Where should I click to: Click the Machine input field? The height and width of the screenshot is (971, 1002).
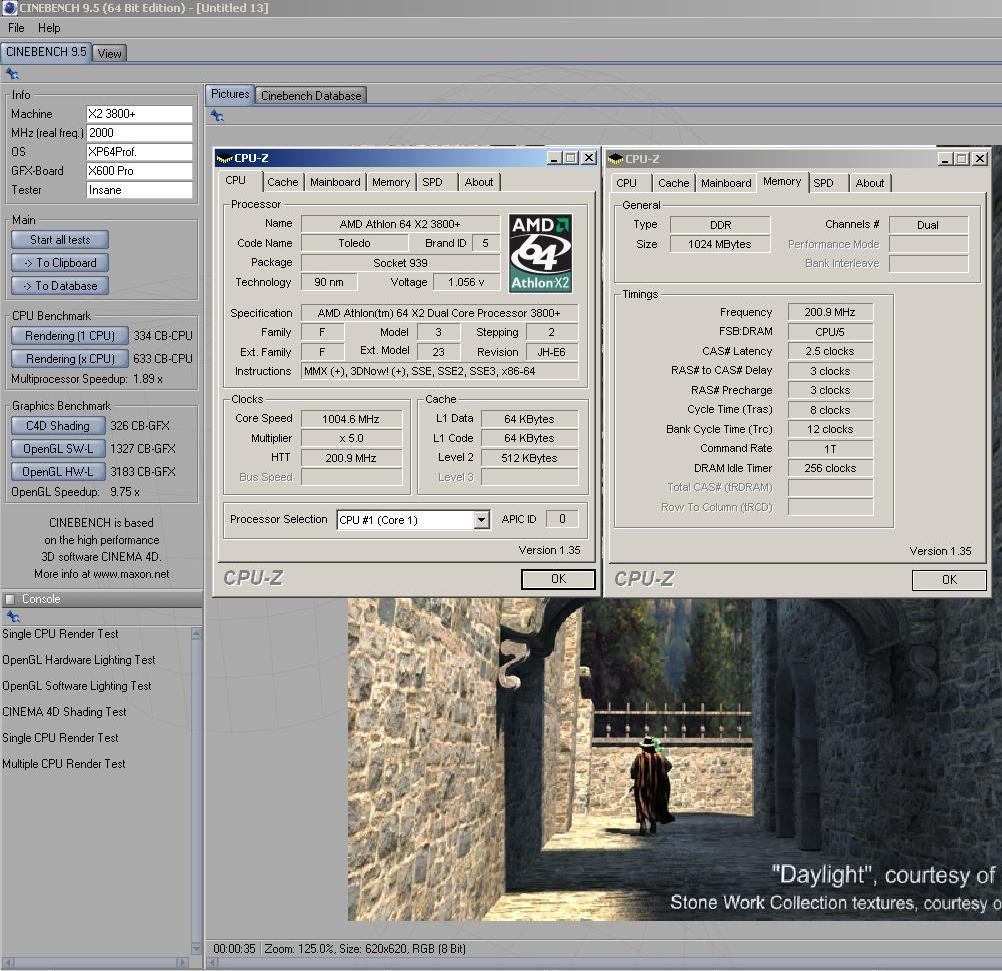click(139, 114)
